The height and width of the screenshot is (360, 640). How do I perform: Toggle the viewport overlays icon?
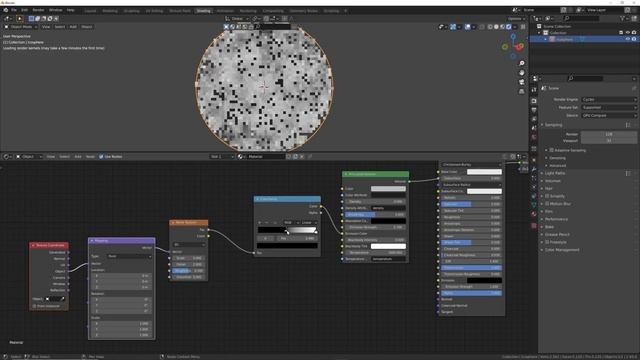point(468,27)
